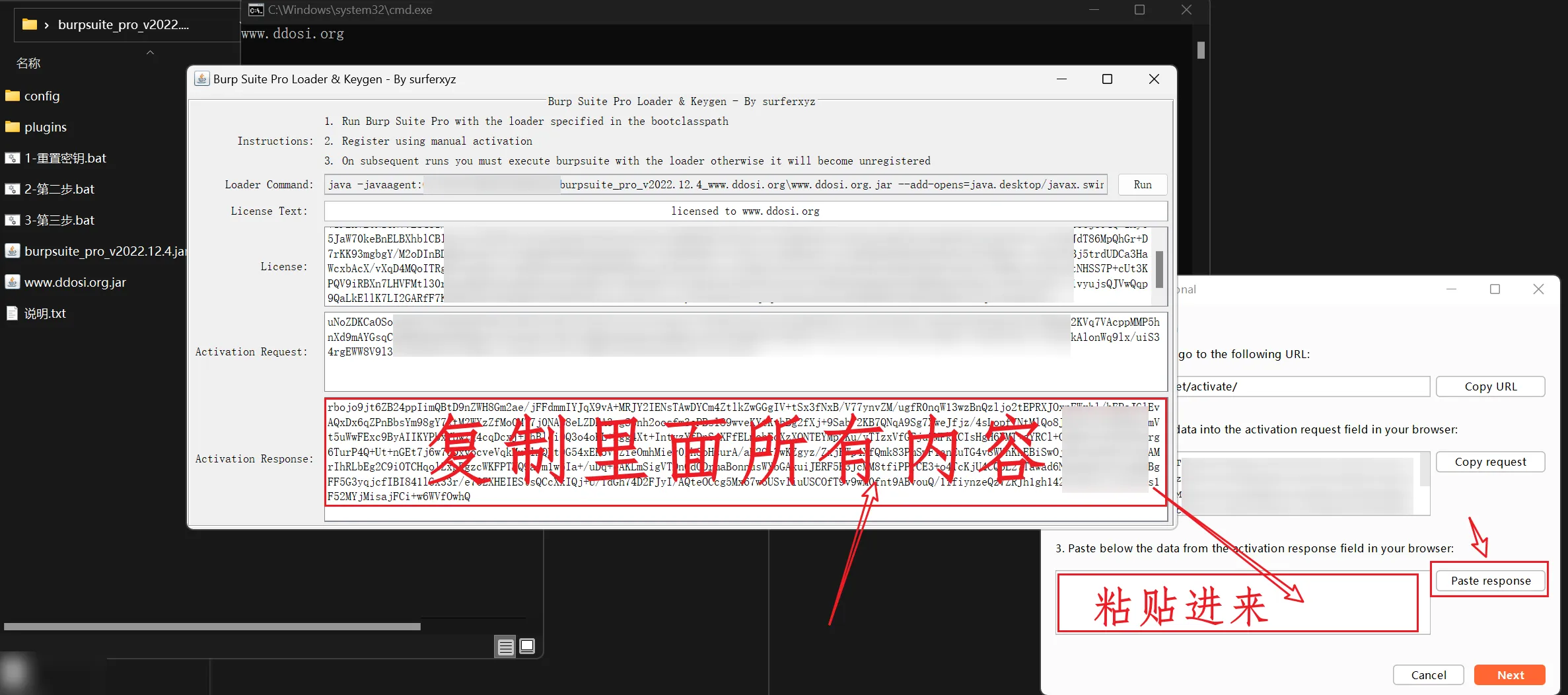Viewport: 1568px width, 695px height.
Task: Click the cmd window vertical scrollbar thumb
Action: tap(1201, 50)
